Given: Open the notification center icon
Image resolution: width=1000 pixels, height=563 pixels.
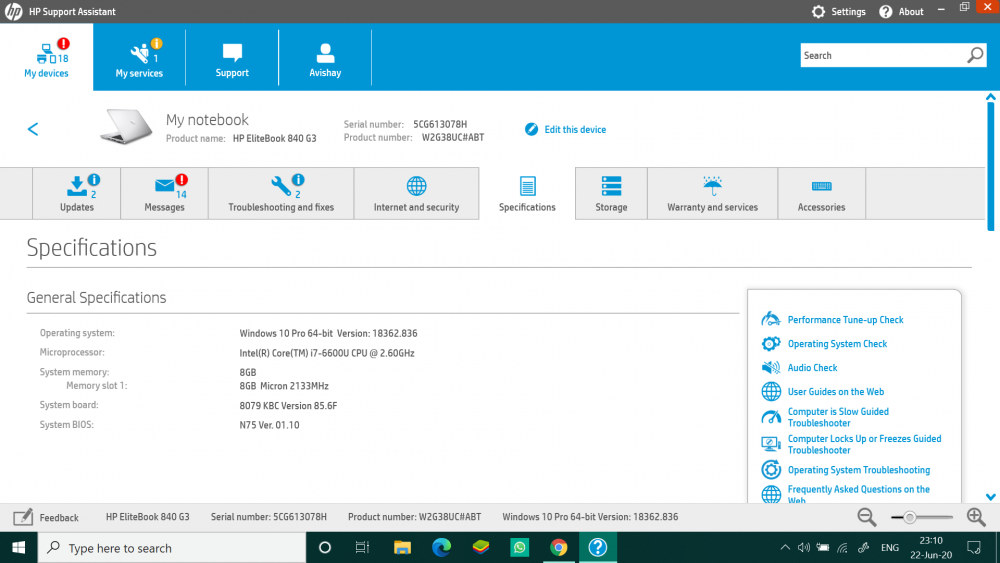Looking at the screenshot, I should (974, 548).
